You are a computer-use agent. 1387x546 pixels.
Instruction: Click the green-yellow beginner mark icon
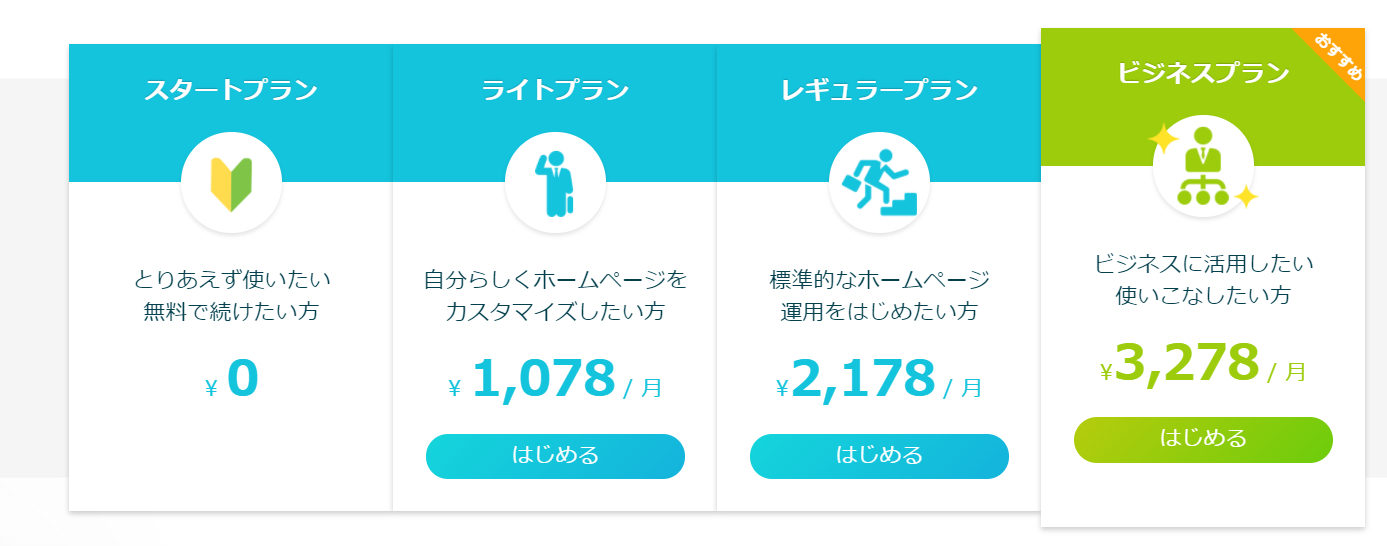click(x=231, y=184)
